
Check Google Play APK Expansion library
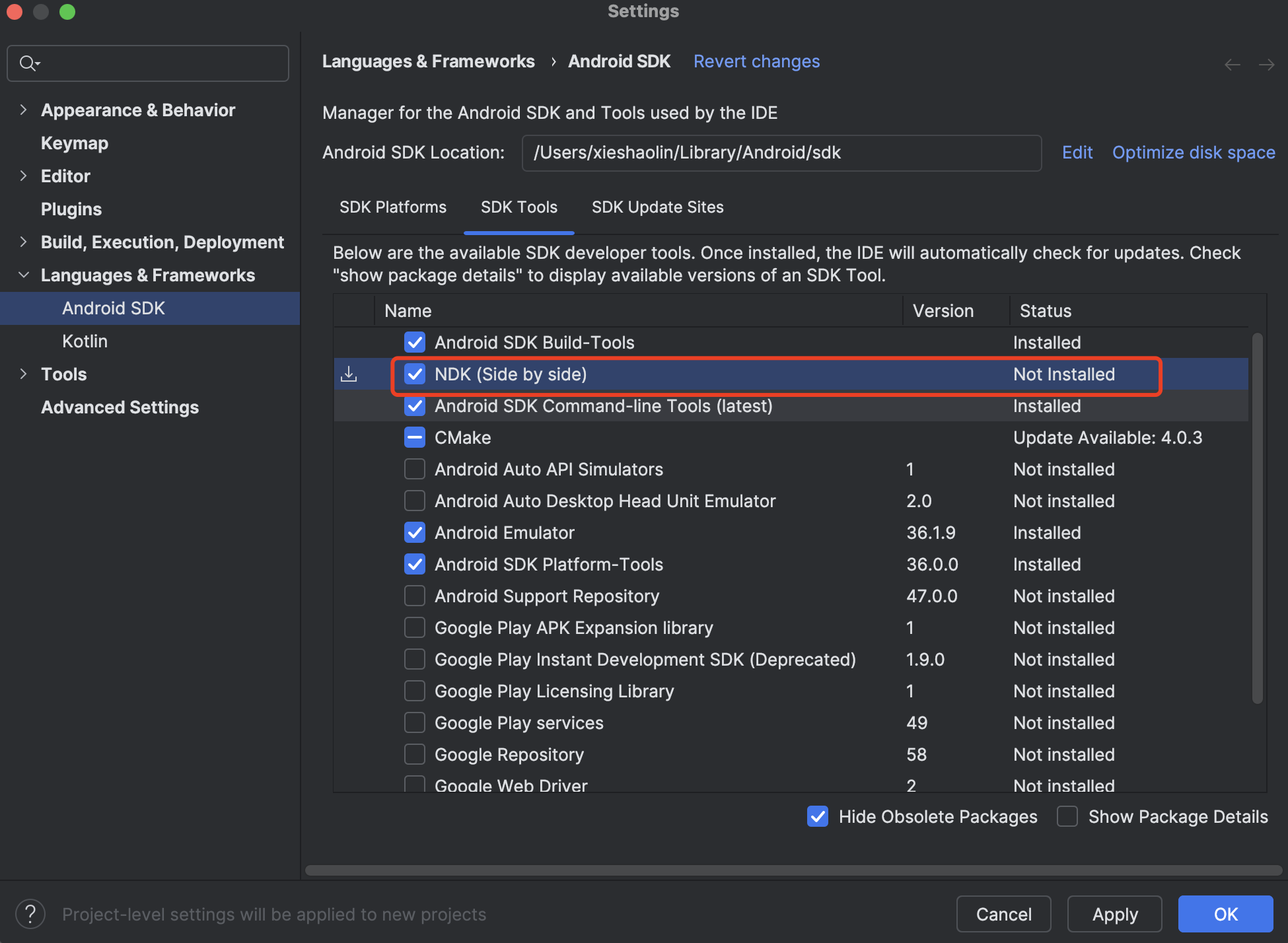[x=415, y=628]
